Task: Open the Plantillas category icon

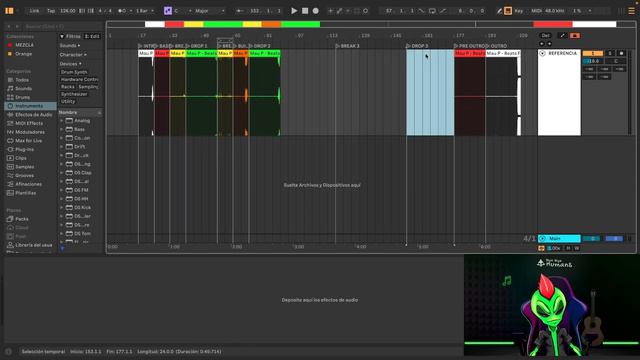Action: click(x=10, y=193)
